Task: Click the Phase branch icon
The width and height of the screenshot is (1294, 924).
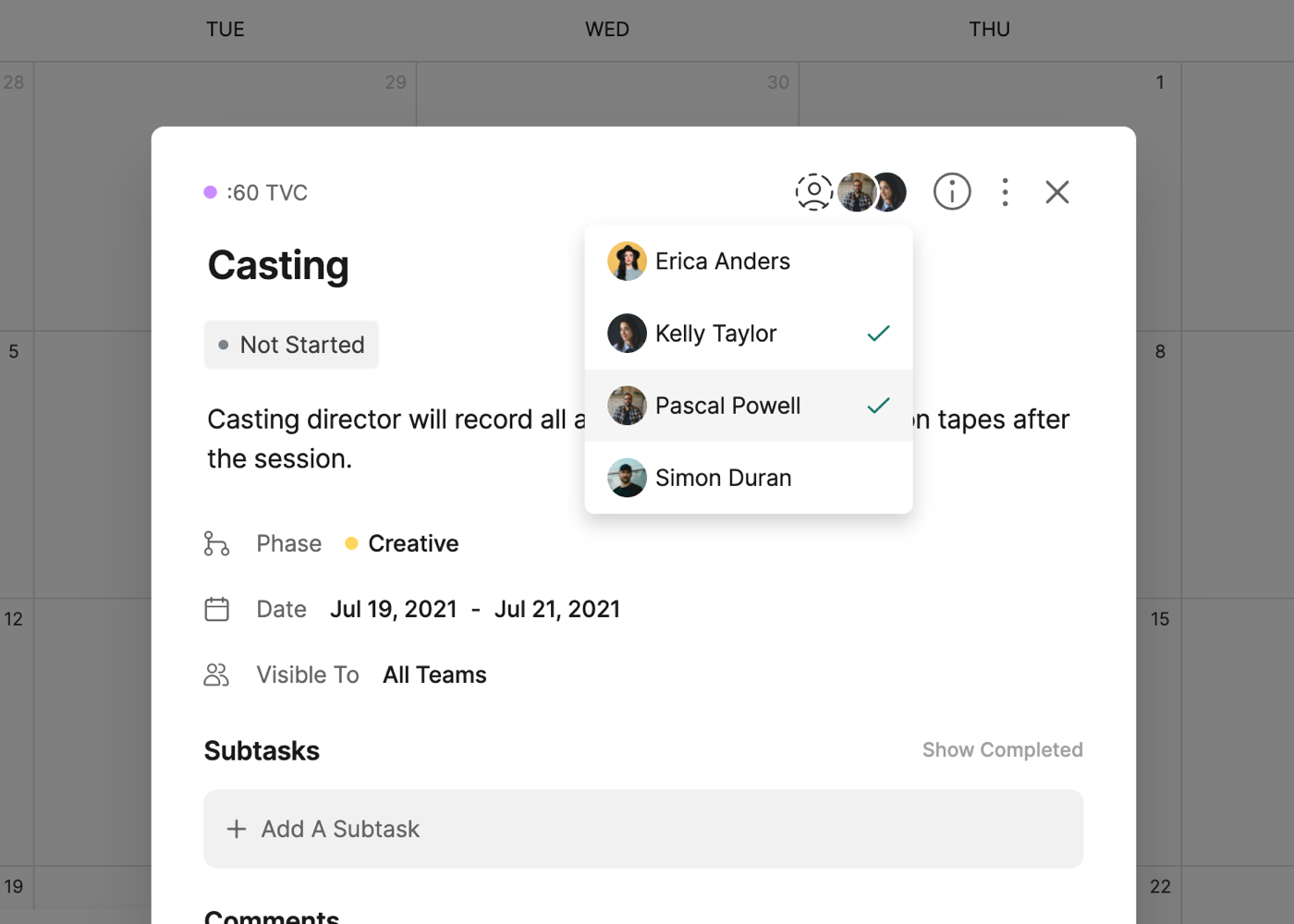Action: coord(216,543)
